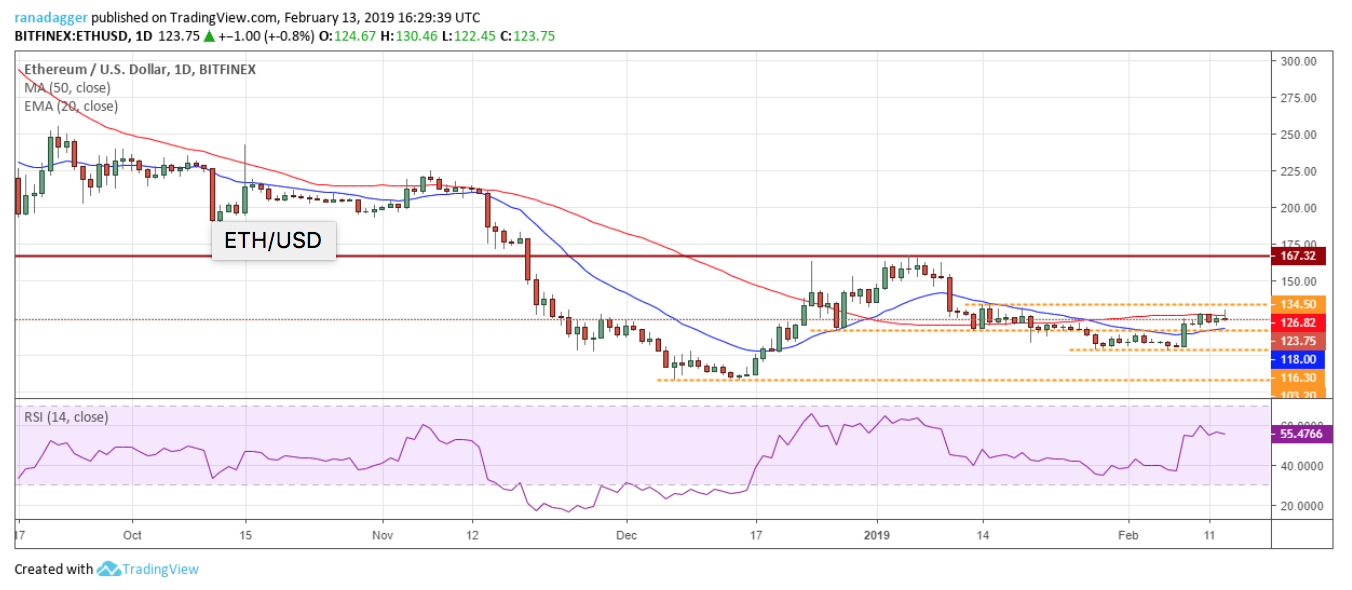Click the 12 date label on time axis
The width and height of the screenshot is (1352, 590).
(x=472, y=536)
